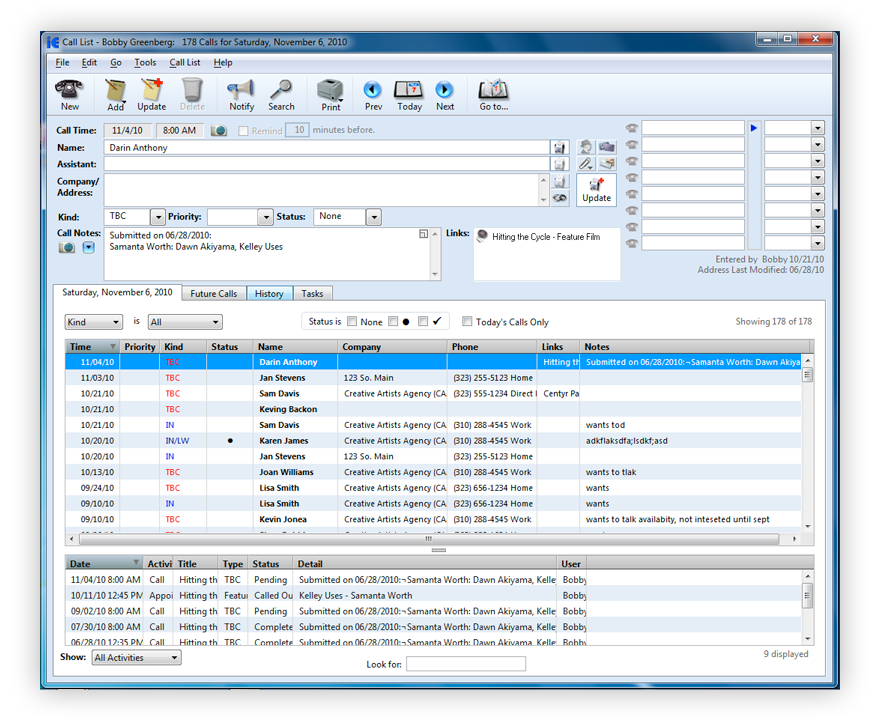Switch to Future Calls tab
This screenshot has height=722, width=880.
214,294
